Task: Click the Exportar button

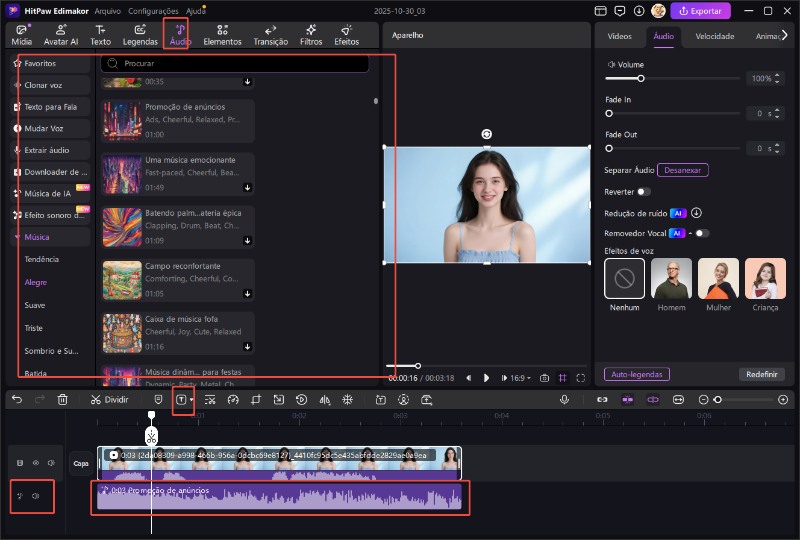Action: pos(700,11)
